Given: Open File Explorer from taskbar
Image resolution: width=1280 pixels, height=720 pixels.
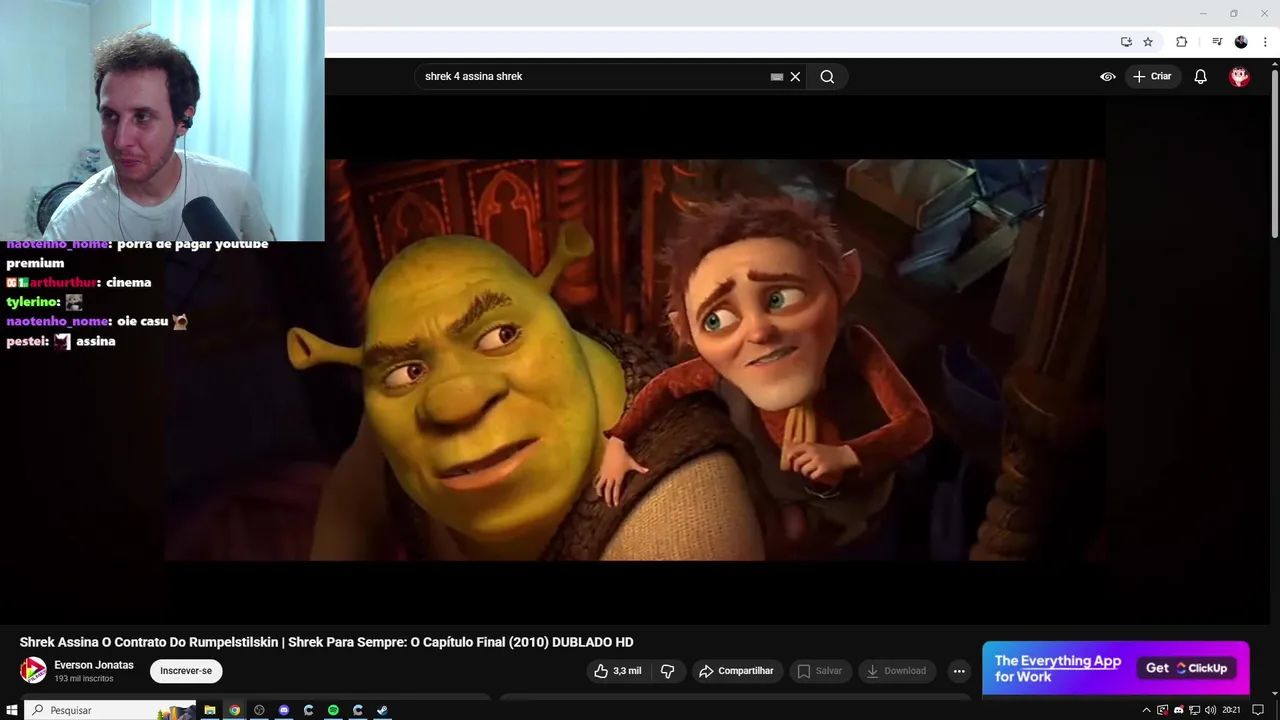Looking at the screenshot, I should coord(210,710).
